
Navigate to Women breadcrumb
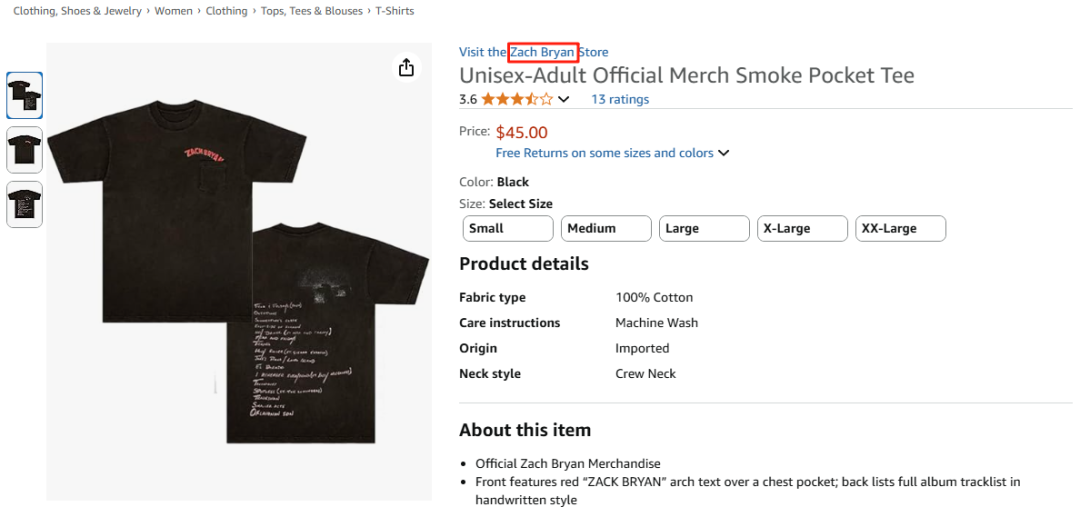173,11
